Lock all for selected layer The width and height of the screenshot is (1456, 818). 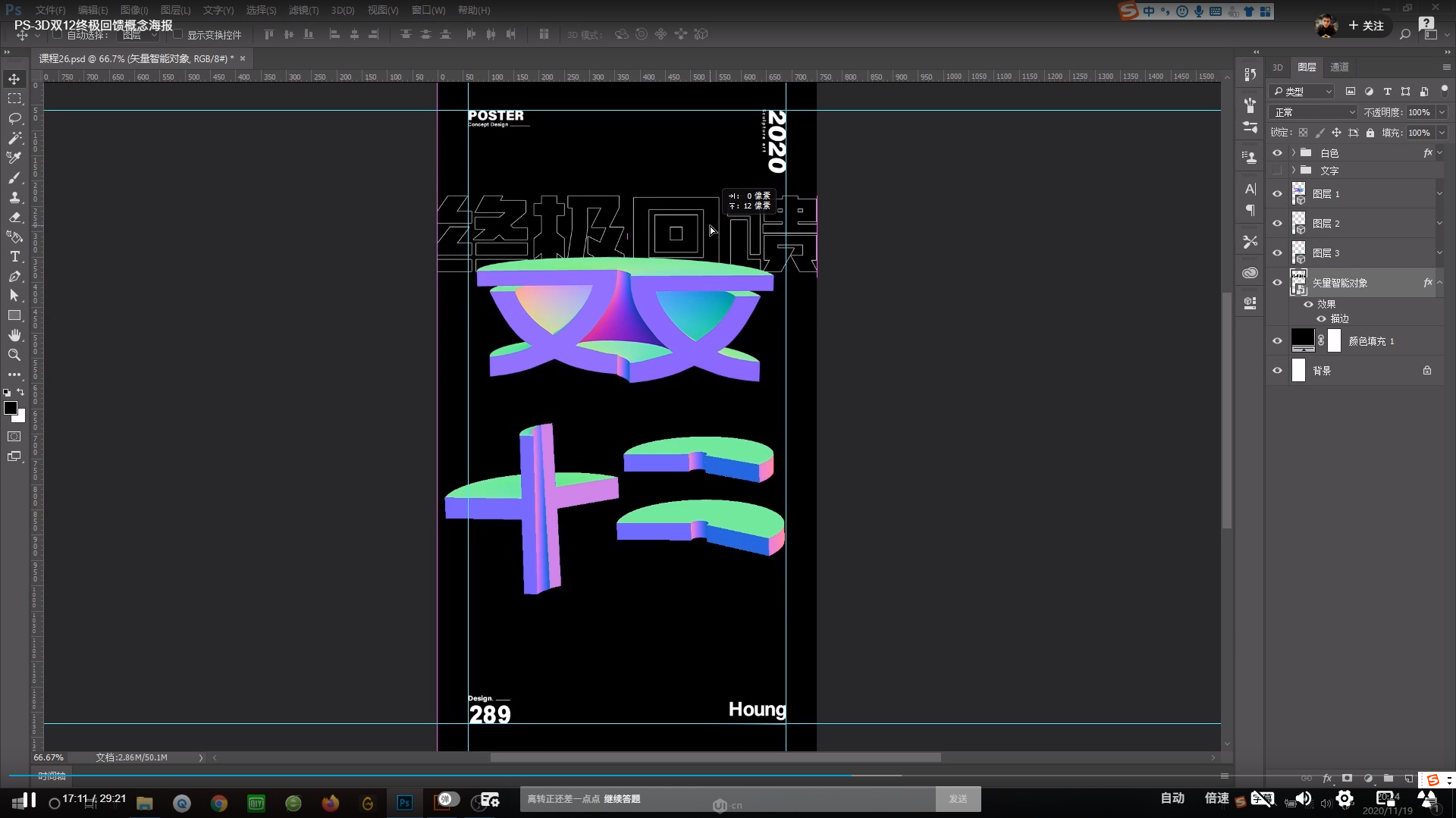point(1370,133)
